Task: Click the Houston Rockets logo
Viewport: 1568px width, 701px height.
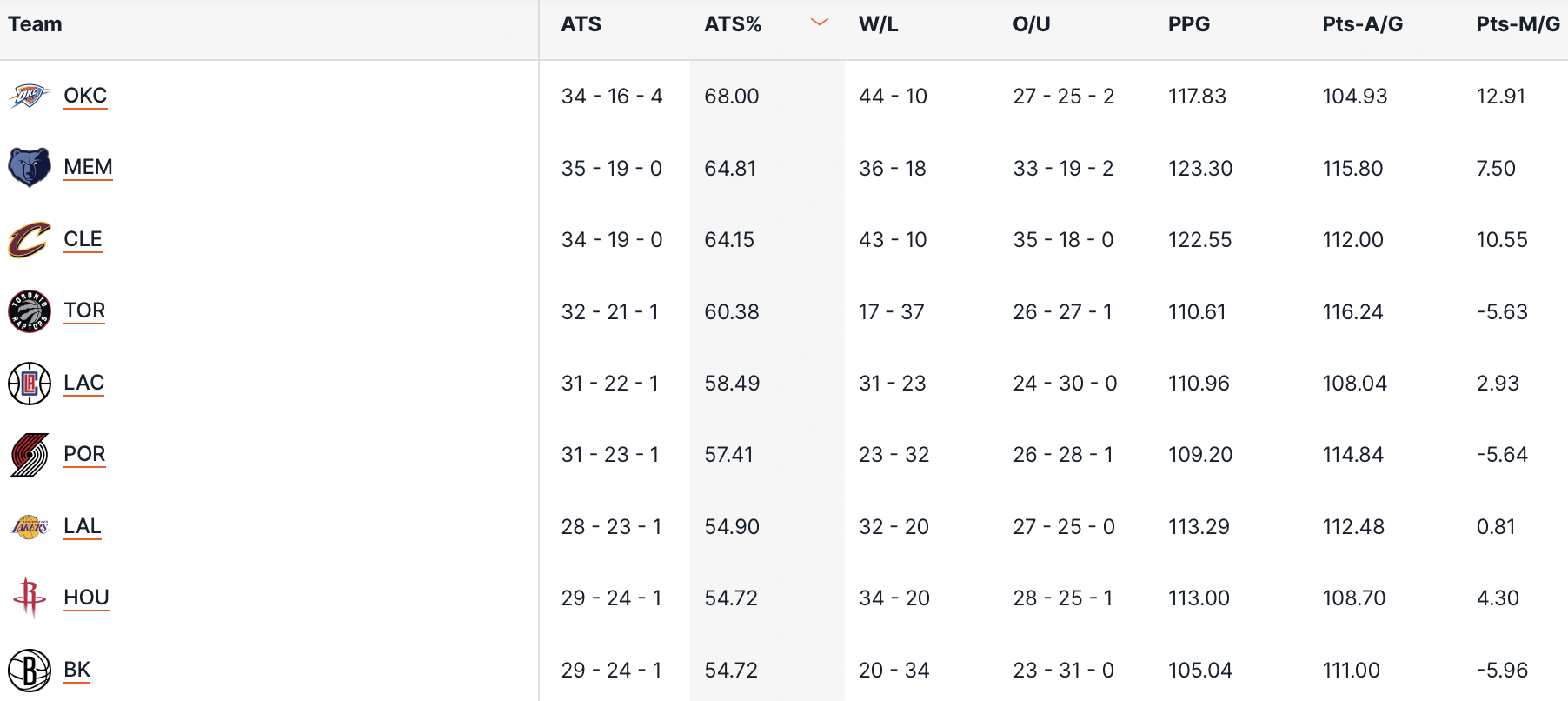Action: 29,598
